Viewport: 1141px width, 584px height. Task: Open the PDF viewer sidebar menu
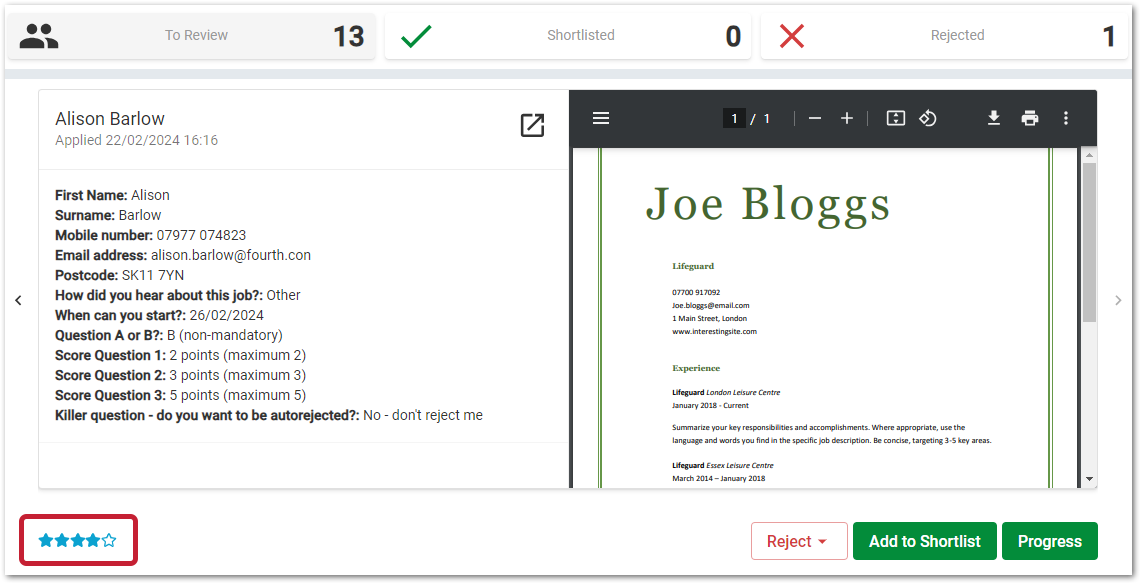coord(601,118)
